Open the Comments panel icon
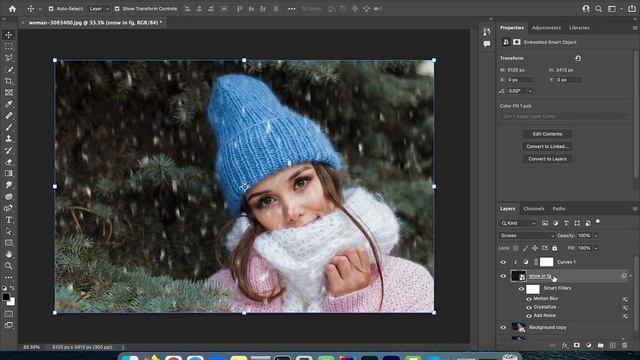Image resolution: width=640 pixels, height=360 pixels. click(487, 44)
